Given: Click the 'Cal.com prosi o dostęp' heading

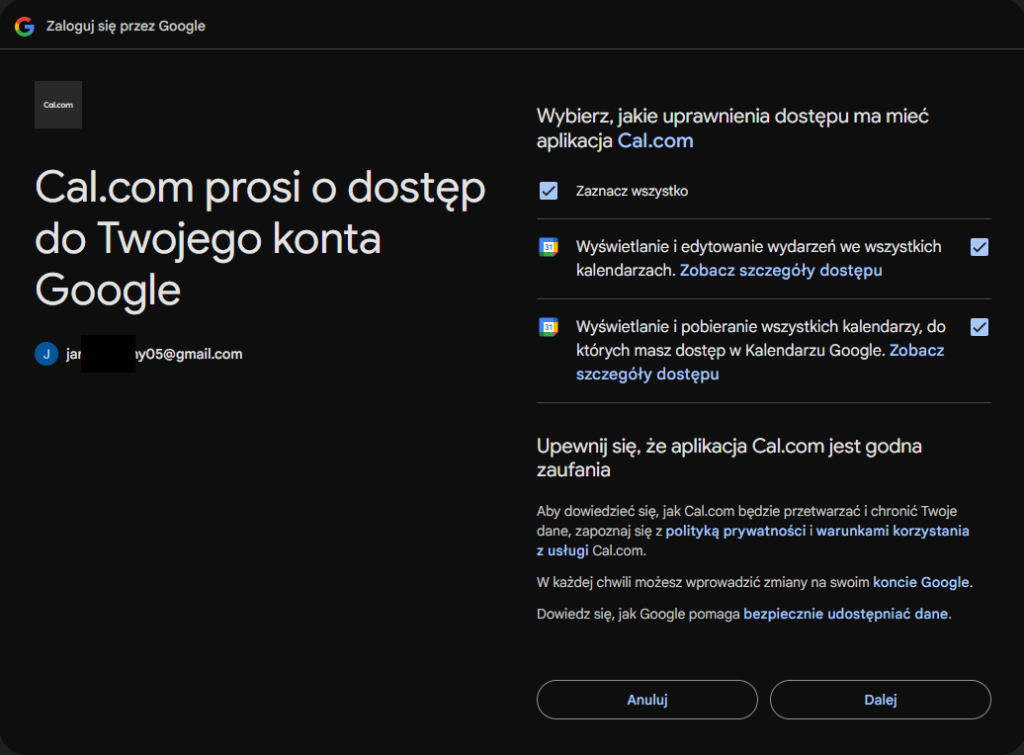Looking at the screenshot, I should click(x=260, y=238).
